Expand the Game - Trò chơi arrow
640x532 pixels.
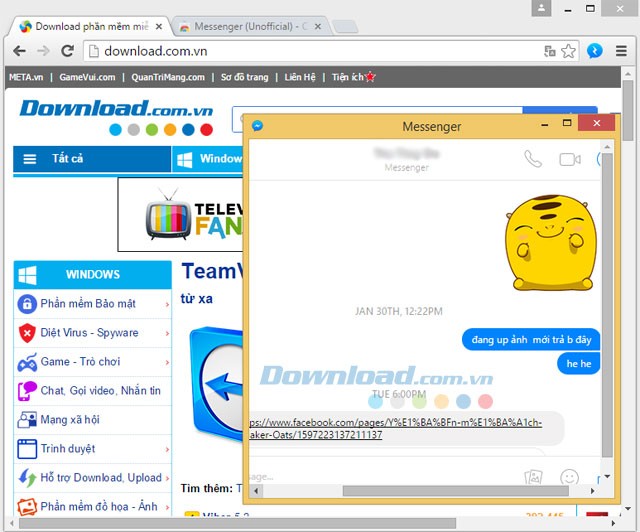click(x=167, y=362)
